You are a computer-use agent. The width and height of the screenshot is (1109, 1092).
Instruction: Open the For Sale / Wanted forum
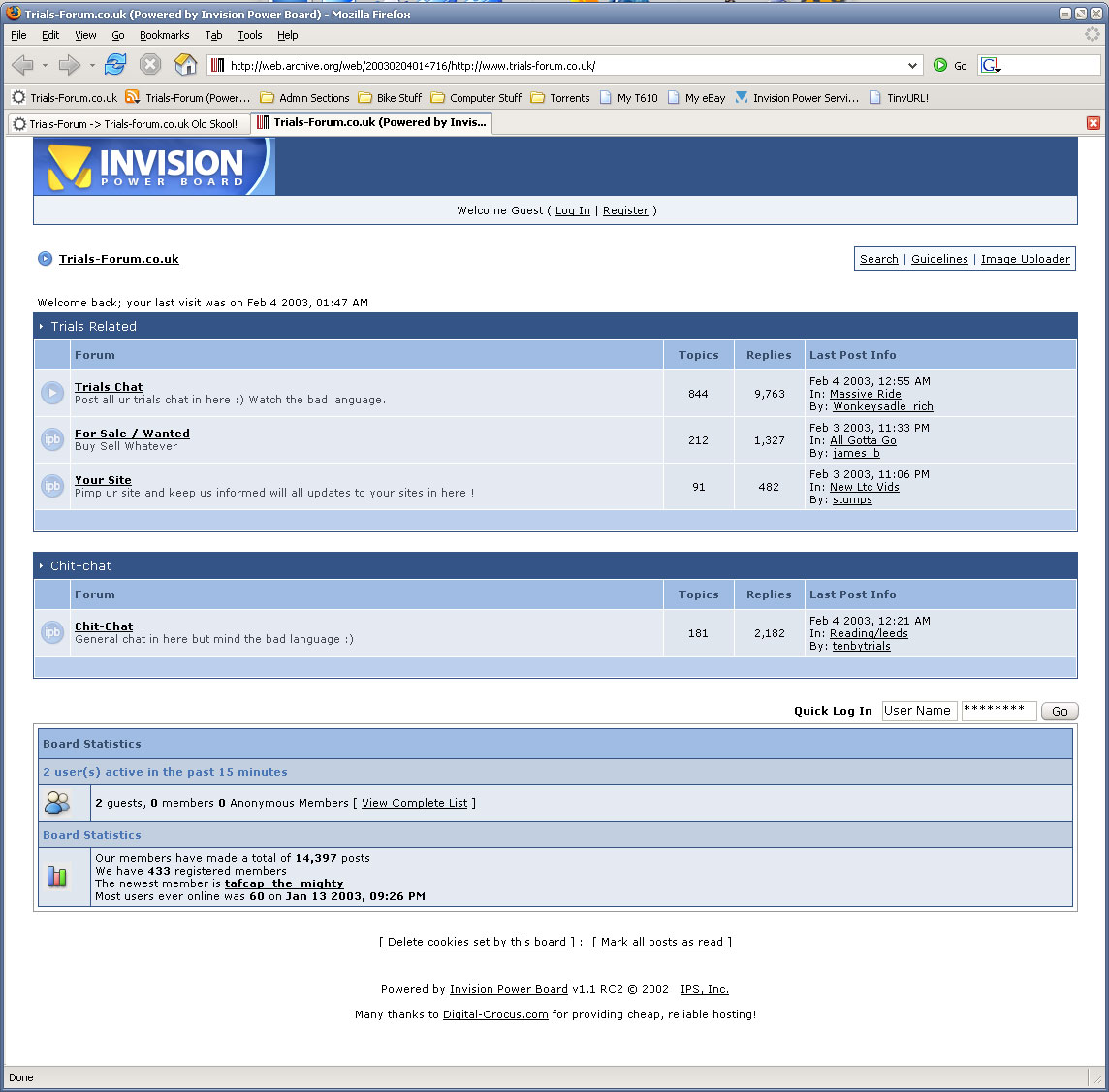pos(132,434)
